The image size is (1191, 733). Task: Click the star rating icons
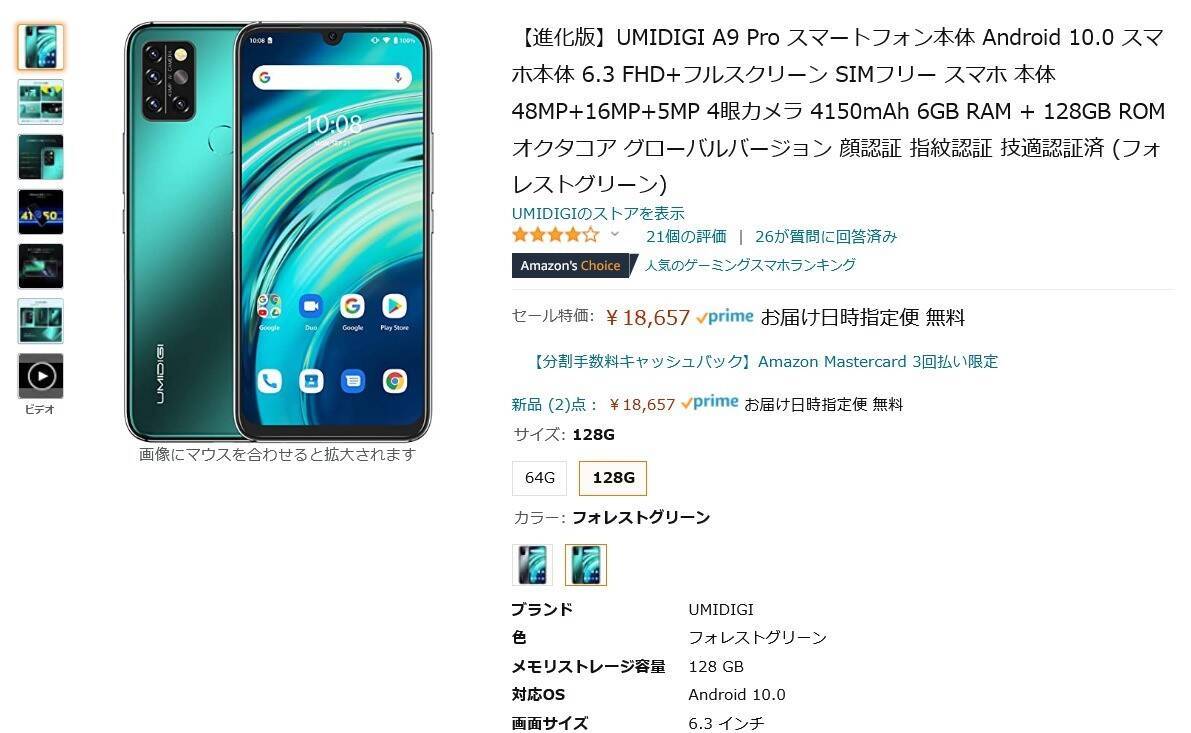(556, 235)
